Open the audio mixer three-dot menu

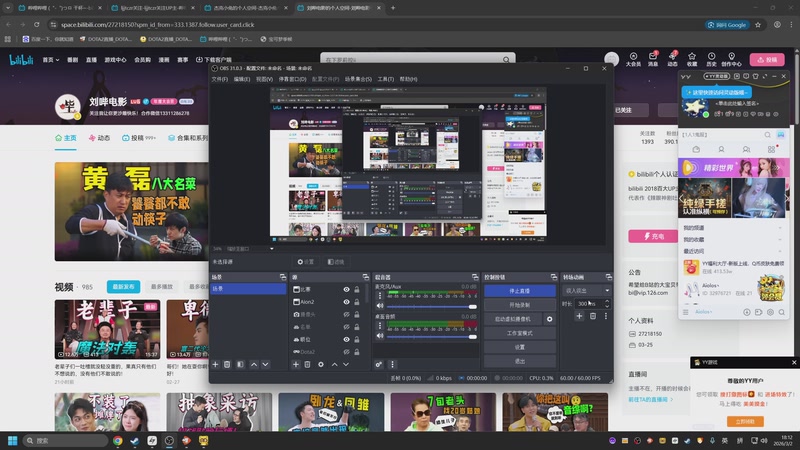(x=392, y=364)
